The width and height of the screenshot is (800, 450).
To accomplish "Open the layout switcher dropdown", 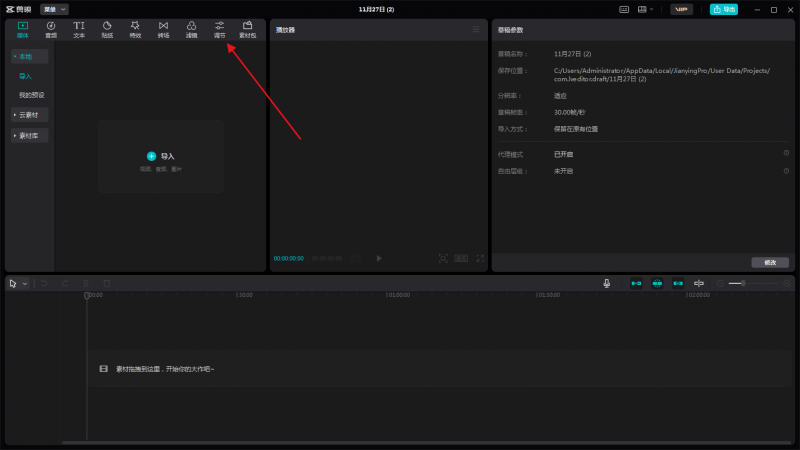I will pyautogui.click(x=645, y=9).
